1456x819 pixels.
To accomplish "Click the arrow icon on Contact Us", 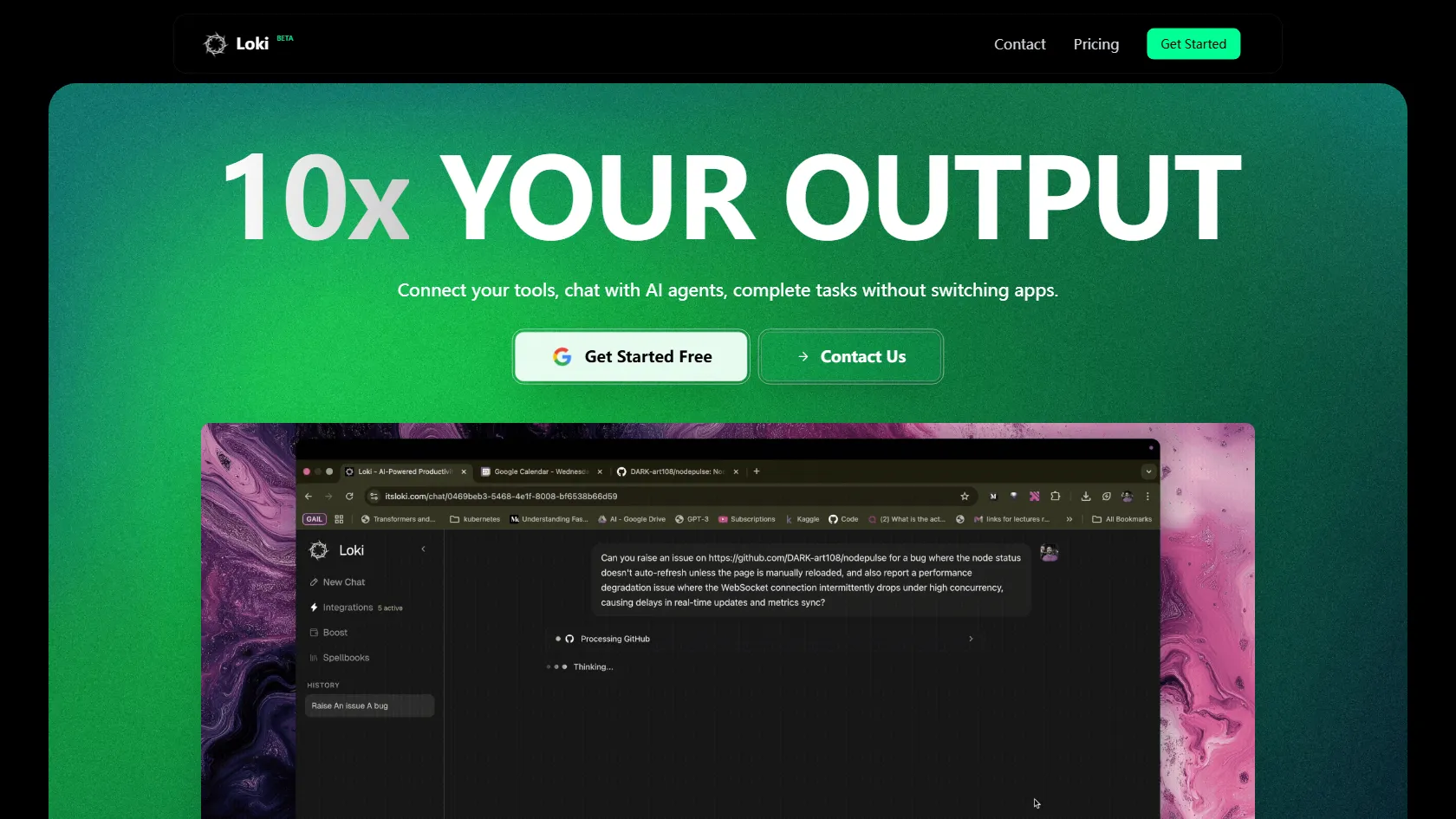I will tap(803, 356).
